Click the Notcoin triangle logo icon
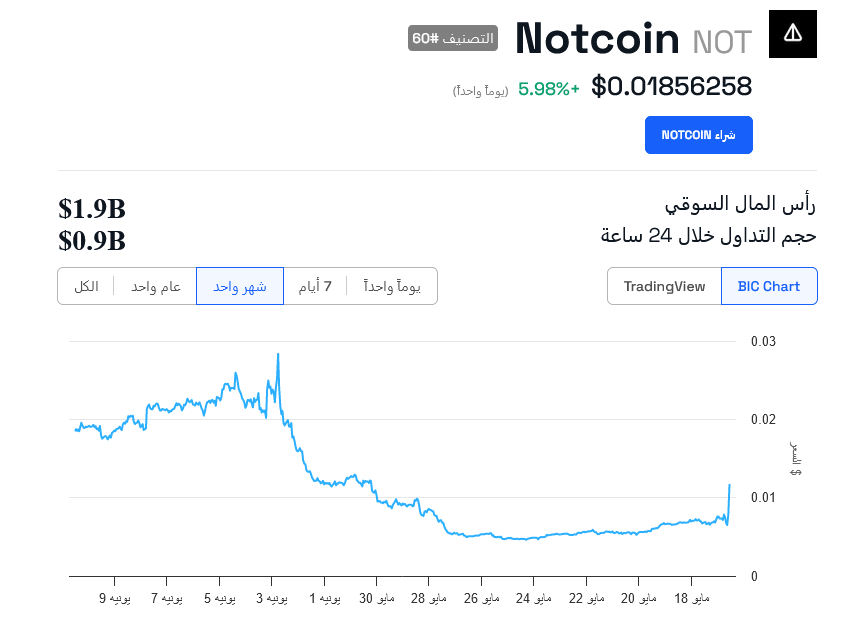This screenshot has width=861, height=635. (x=792, y=34)
